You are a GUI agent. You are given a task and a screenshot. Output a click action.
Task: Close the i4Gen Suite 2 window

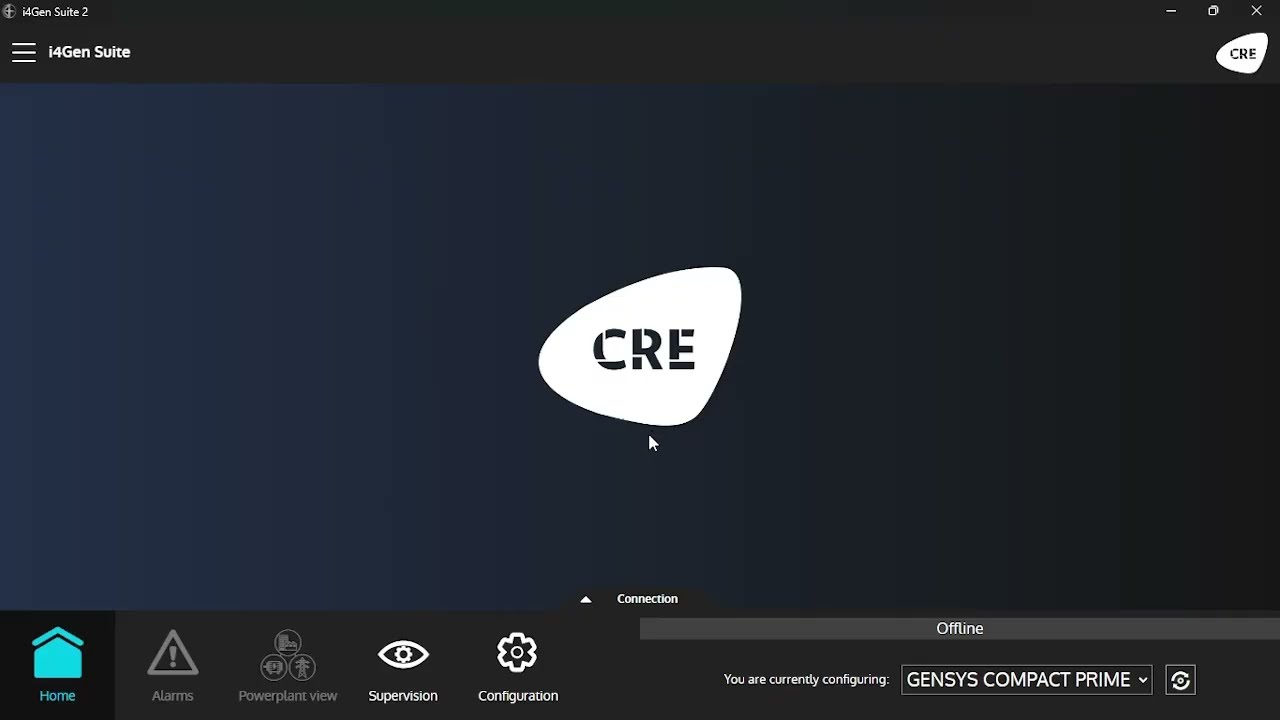(1257, 11)
